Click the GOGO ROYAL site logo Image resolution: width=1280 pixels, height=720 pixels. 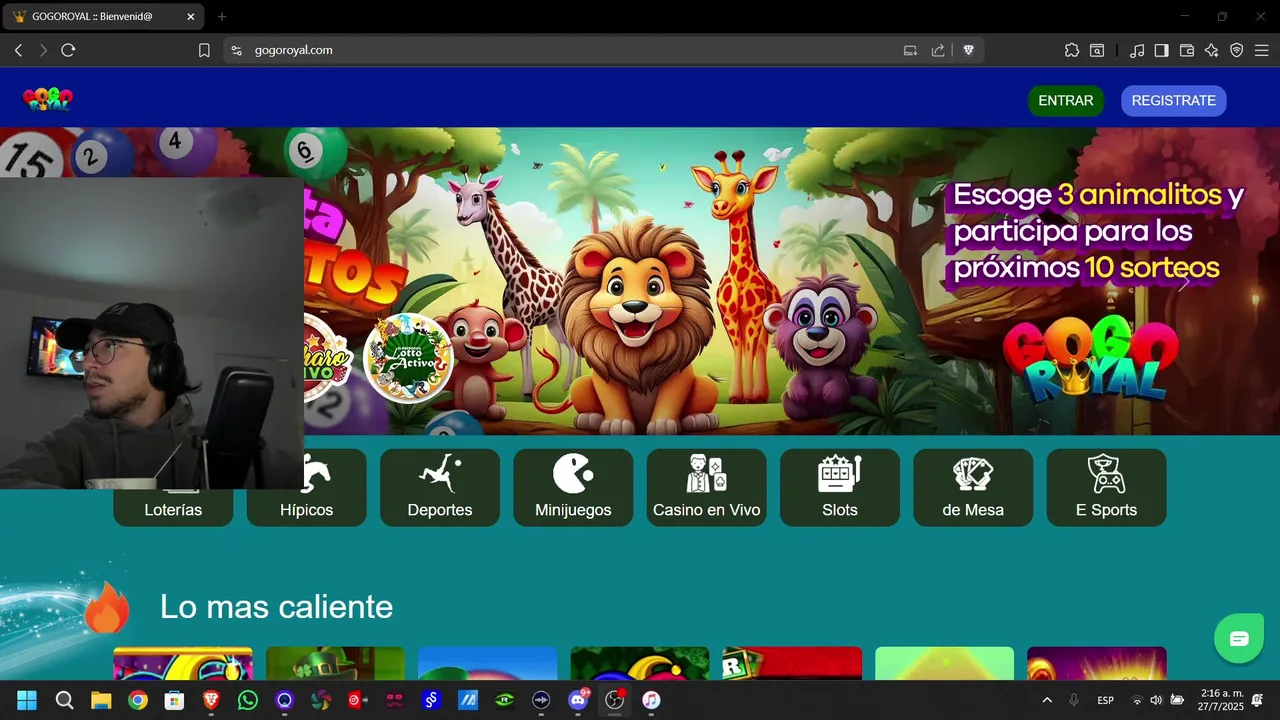point(48,99)
